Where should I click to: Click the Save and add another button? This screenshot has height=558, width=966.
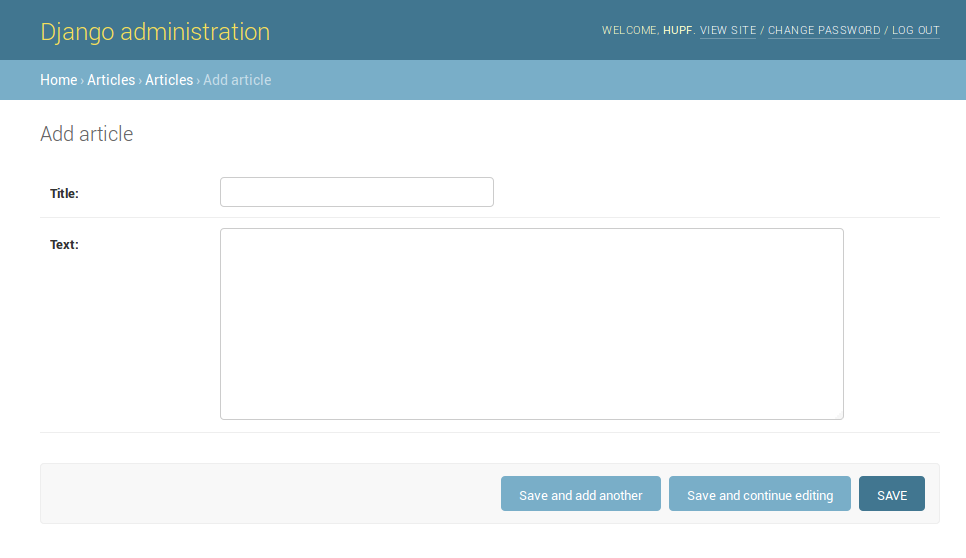(580, 493)
